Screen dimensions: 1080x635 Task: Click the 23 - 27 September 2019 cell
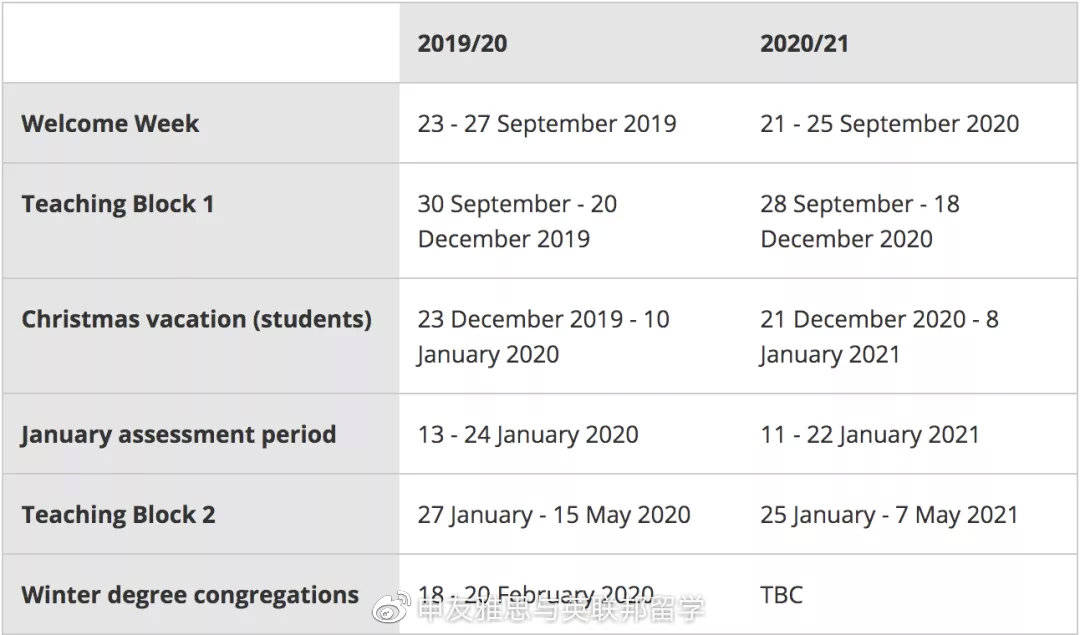click(547, 124)
